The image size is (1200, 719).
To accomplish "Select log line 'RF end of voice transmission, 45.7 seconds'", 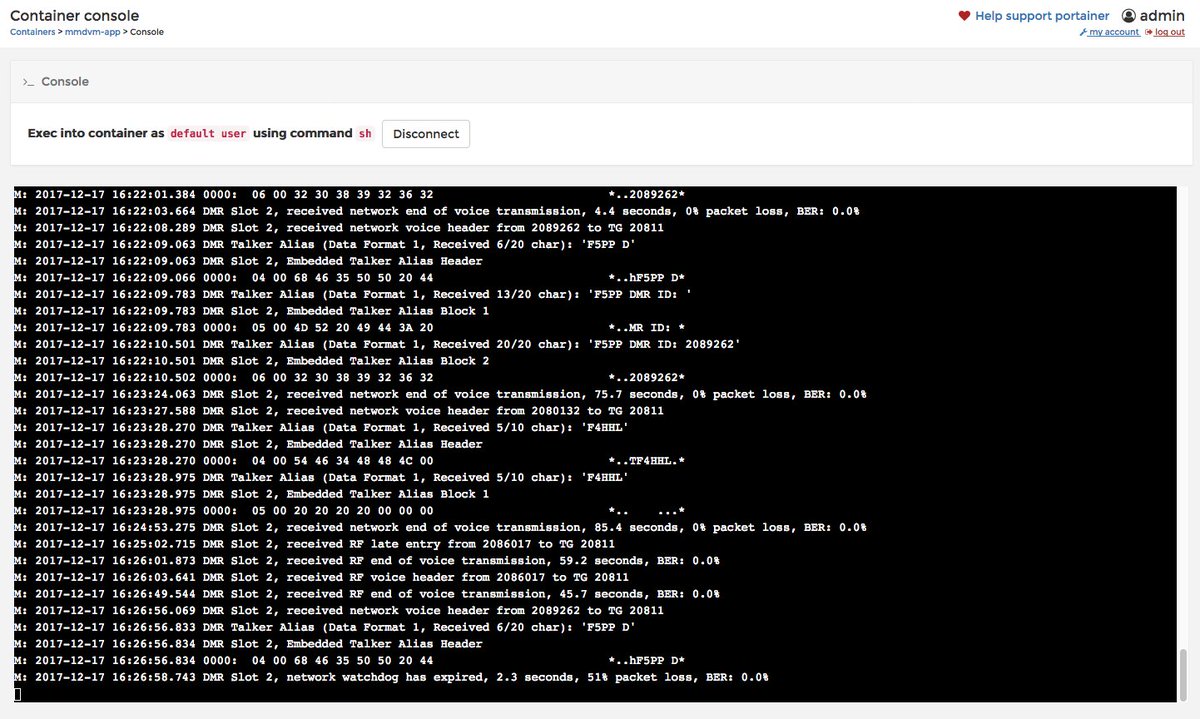I will 367,594.
